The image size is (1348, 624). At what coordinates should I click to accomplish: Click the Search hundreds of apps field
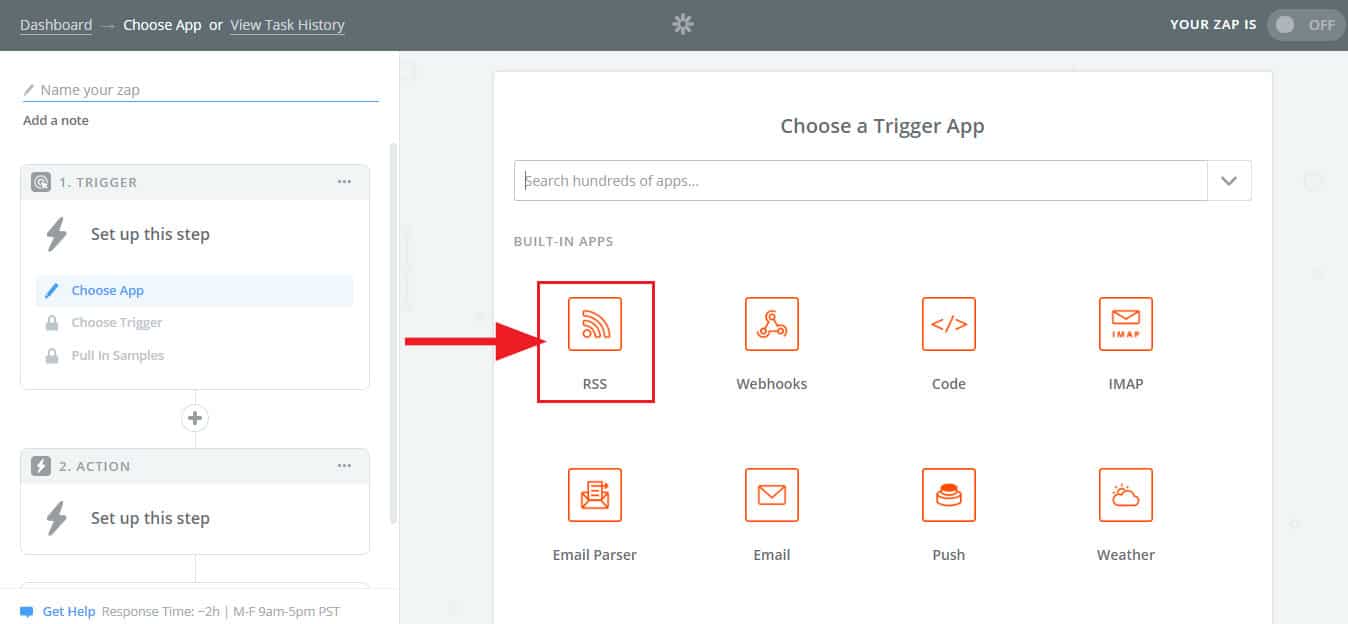(x=861, y=181)
